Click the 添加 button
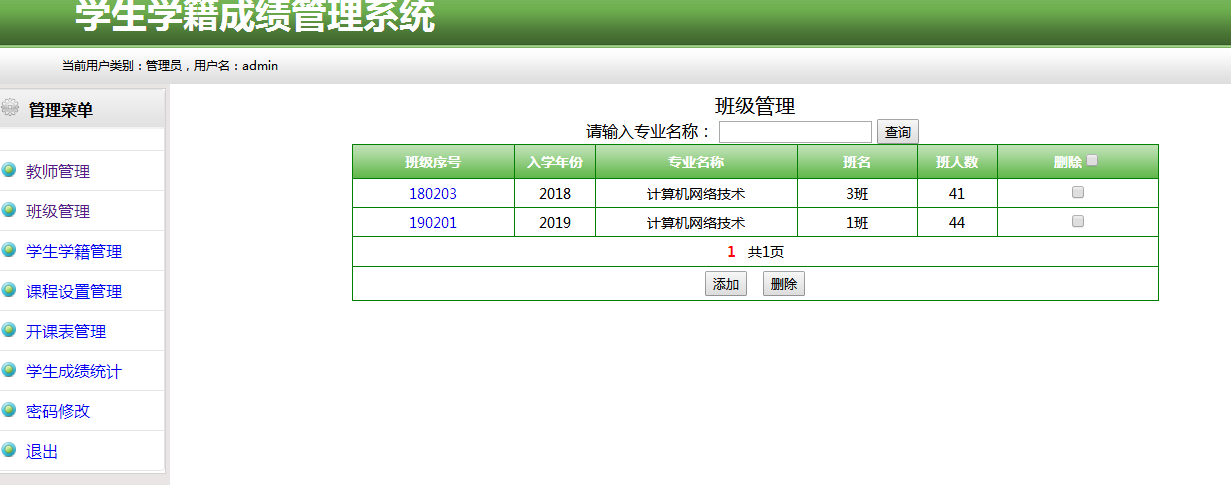 (x=726, y=284)
